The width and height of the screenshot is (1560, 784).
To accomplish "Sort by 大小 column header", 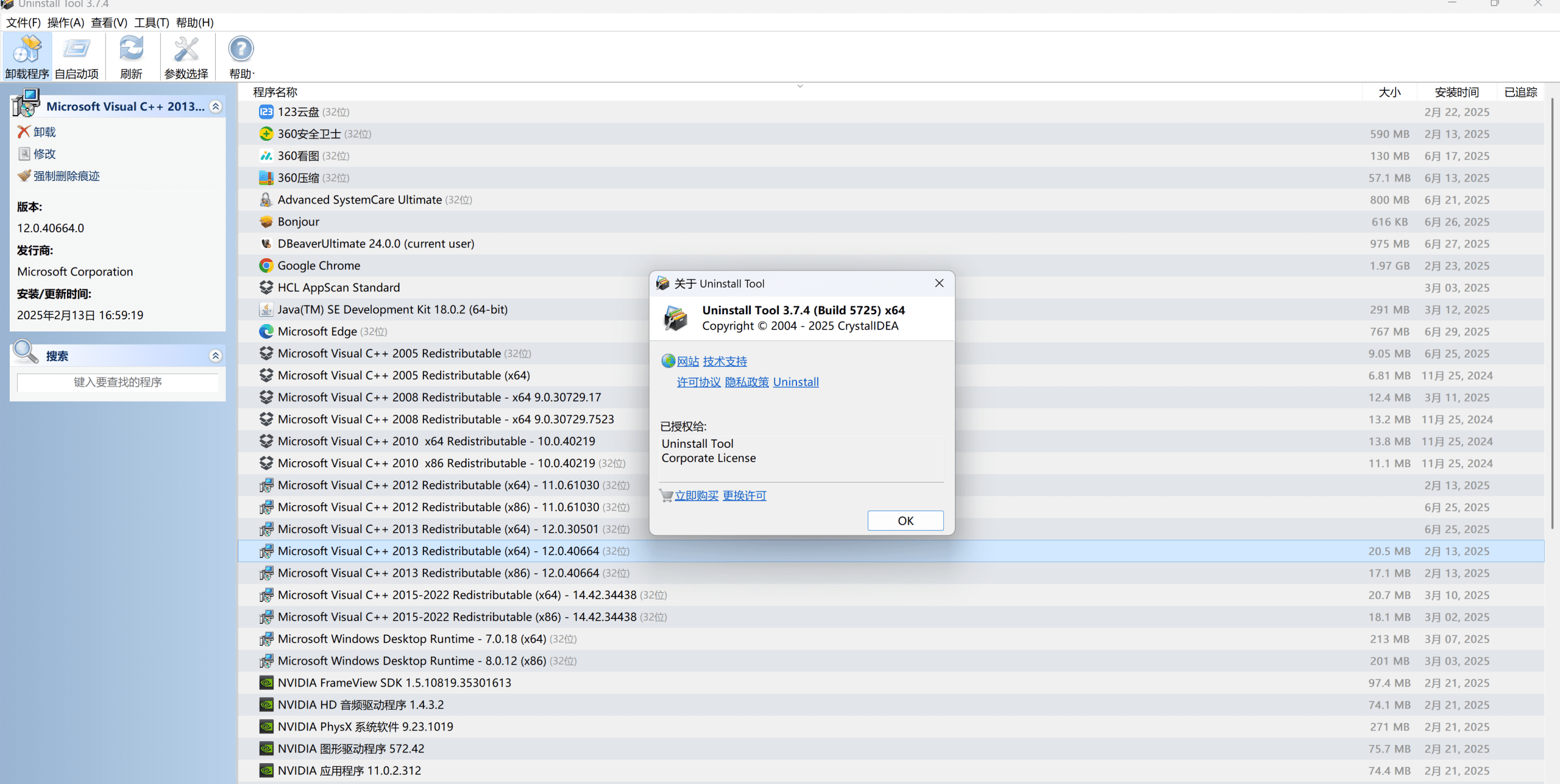I will click(x=1390, y=92).
